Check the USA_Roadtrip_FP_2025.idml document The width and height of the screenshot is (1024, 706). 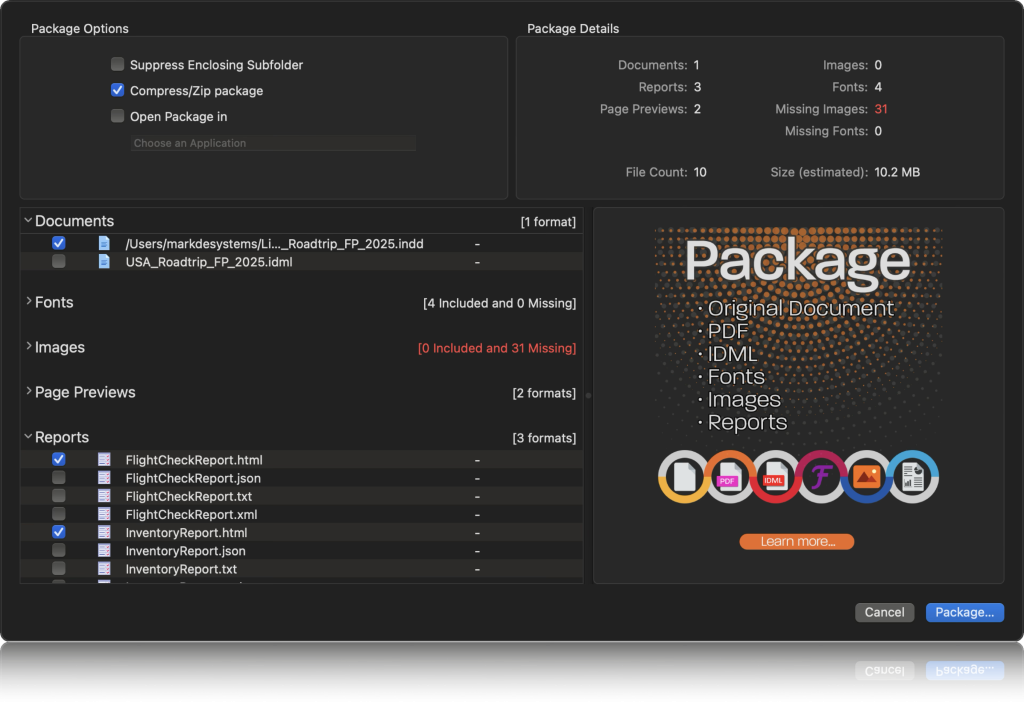pos(59,261)
